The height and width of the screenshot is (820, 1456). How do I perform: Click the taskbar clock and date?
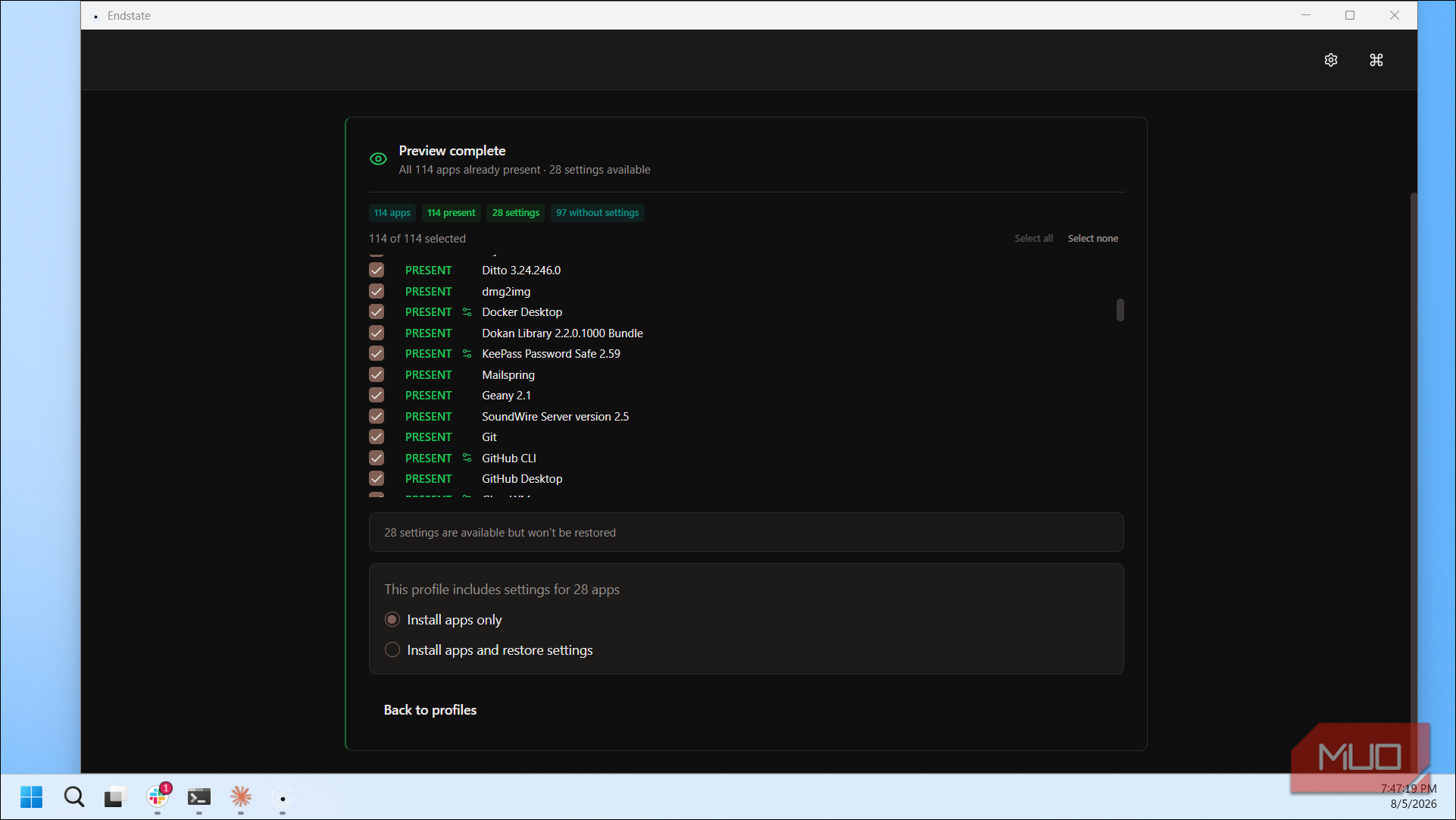click(x=1408, y=797)
